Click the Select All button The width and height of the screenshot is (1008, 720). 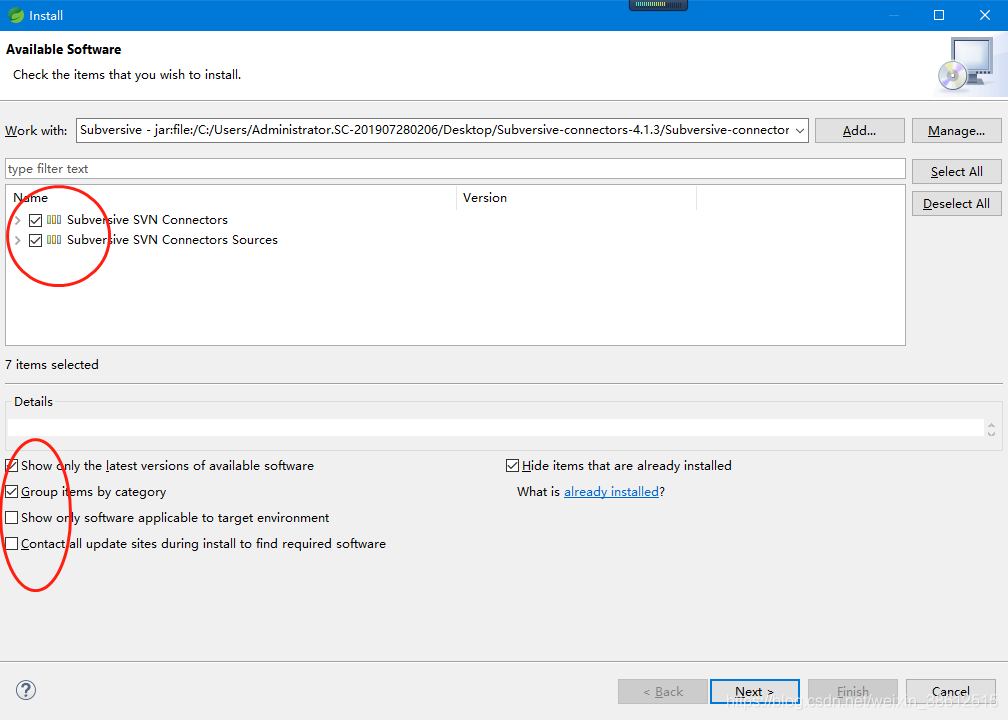pyautogui.click(x=956, y=172)
